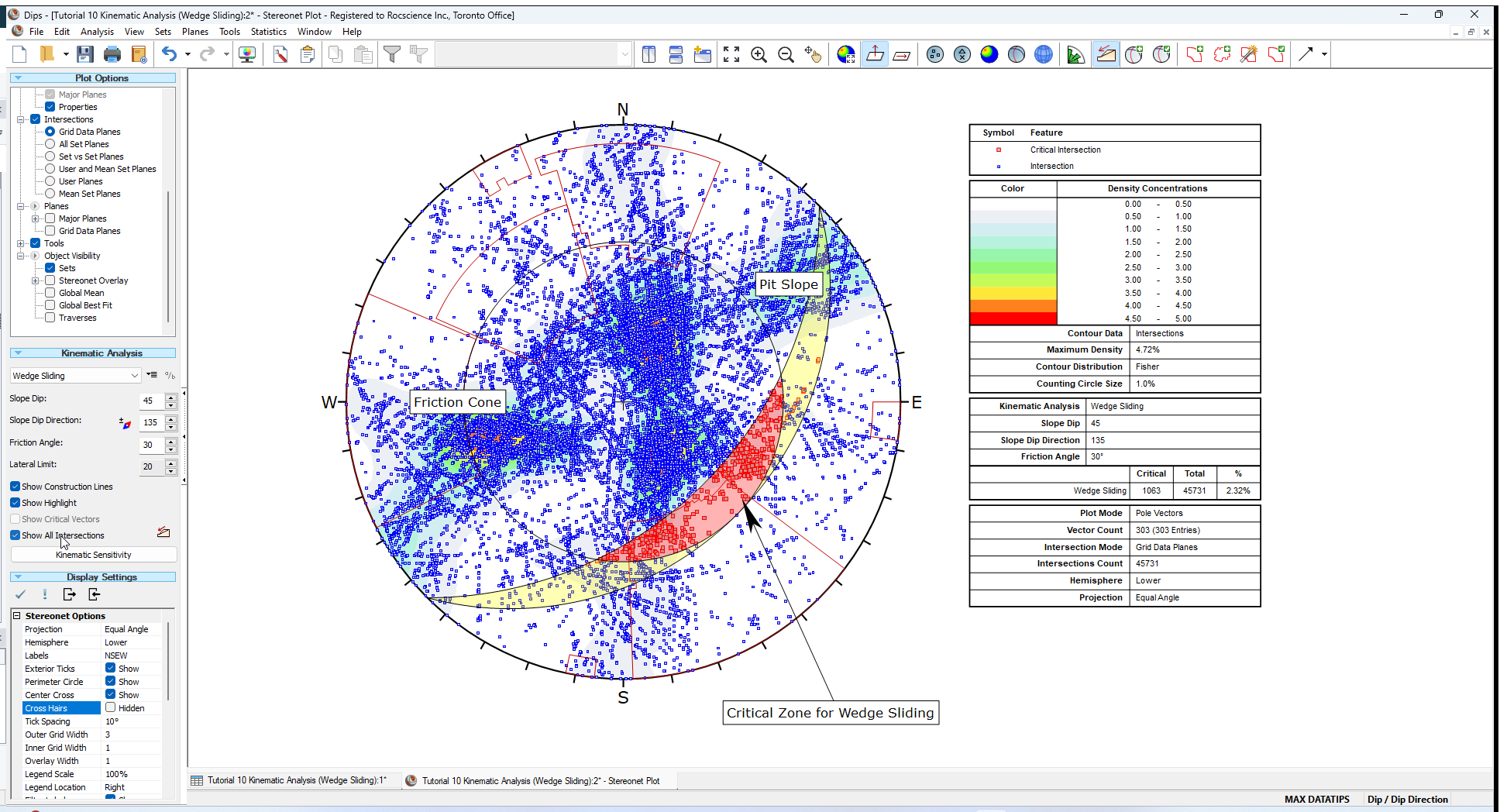Screen dimensions: 1500x812
Task: Expand the Stereotet Overlay tree item
Action: pos(35,280)
